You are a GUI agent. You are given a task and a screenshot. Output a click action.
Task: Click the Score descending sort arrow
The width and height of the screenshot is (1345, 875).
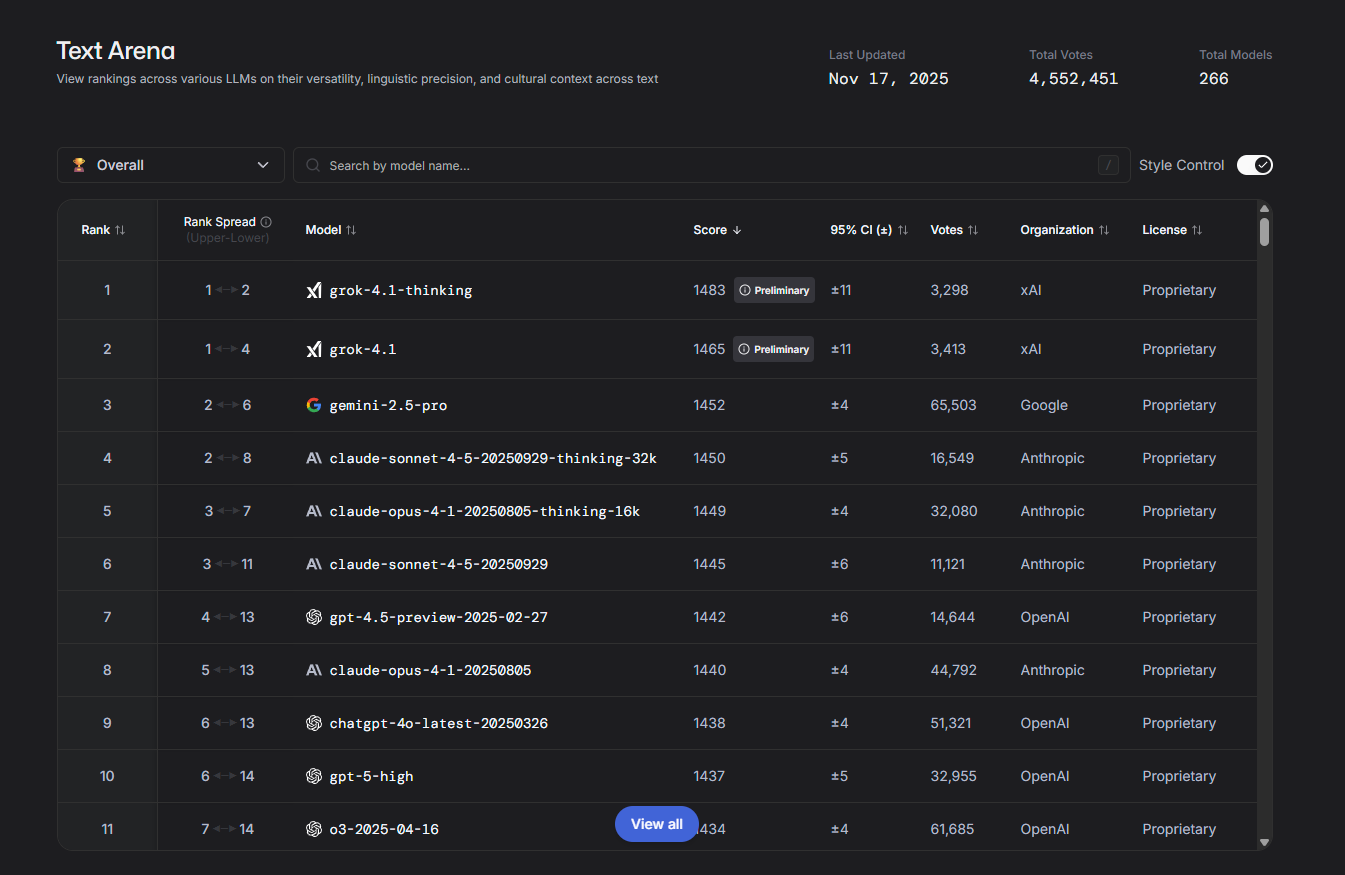[739, 229]
